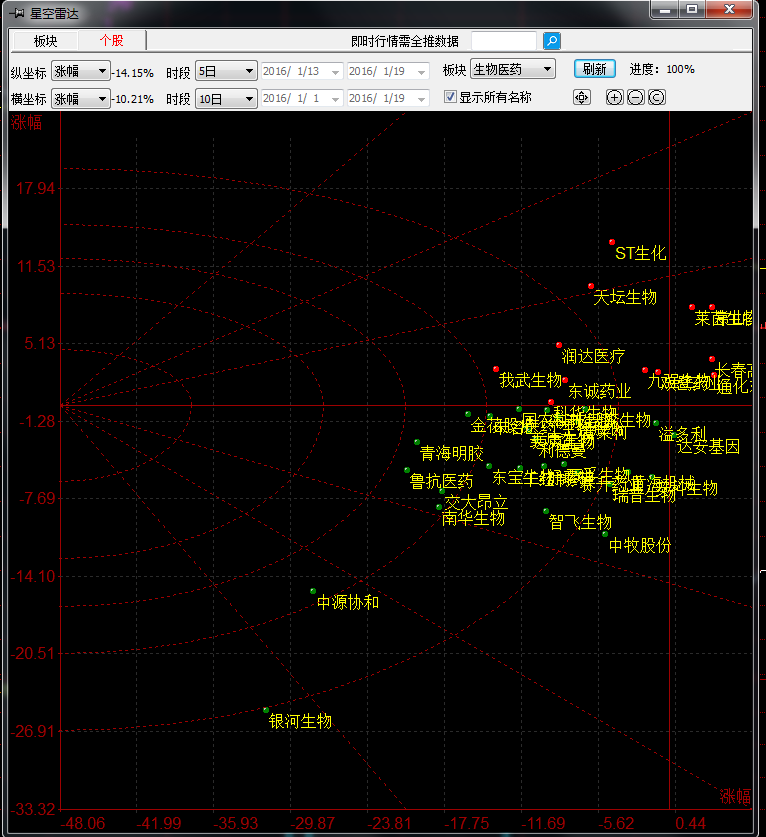Select the 银河生物 green data point
The width and height of the screenshot is (766, 837).
pyautogui.click(x=266, y=710)
